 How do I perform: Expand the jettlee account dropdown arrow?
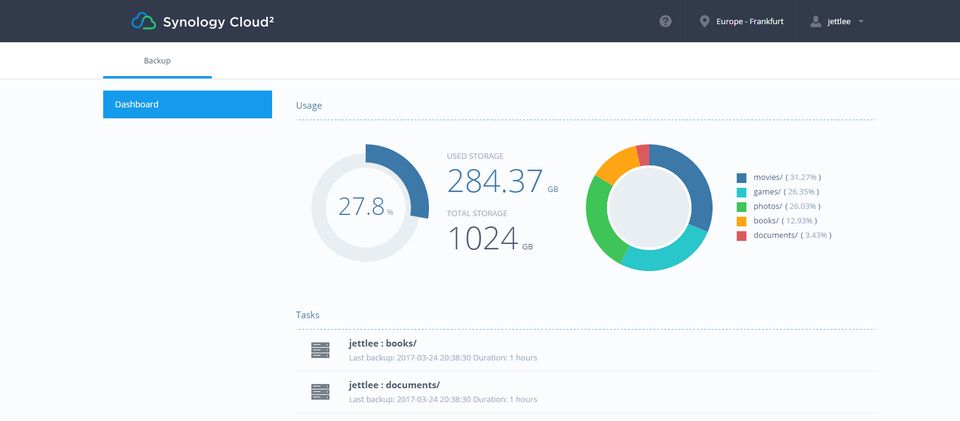(x=861, y=21)
